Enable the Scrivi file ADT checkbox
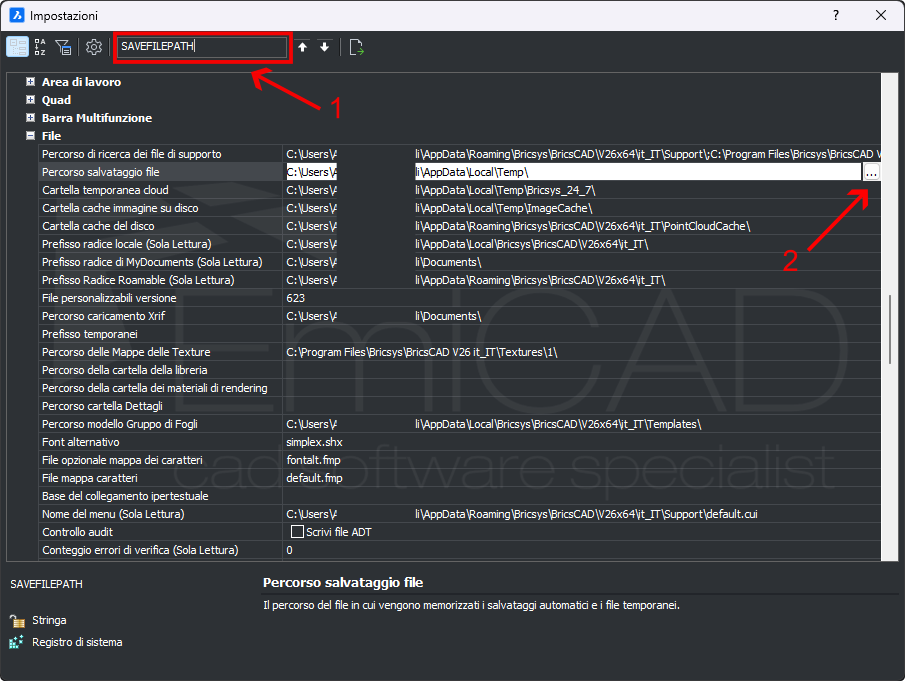 point(297,532)
